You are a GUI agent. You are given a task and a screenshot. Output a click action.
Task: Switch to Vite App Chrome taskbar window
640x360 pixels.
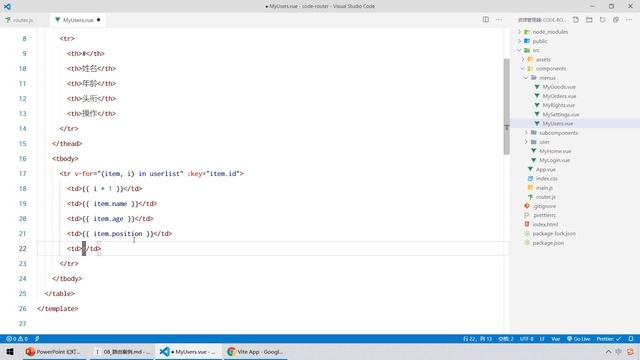255,352
